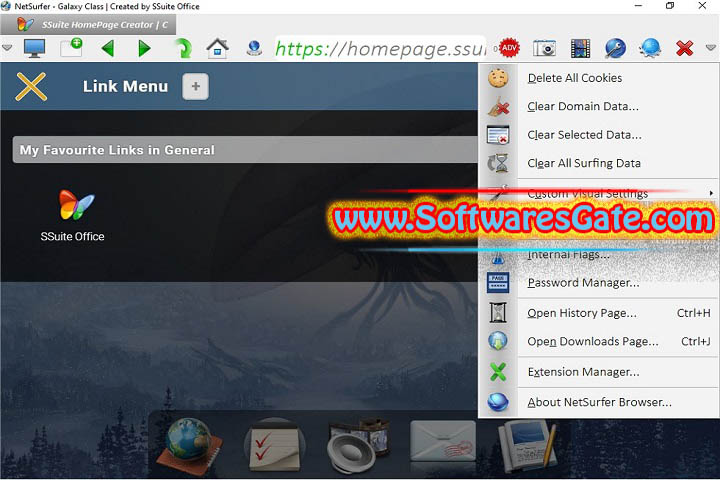Click the NetSurfer globe icon in title bar
Image resolution: width=720 pixels, height=480 pixels.
(6, 6)
